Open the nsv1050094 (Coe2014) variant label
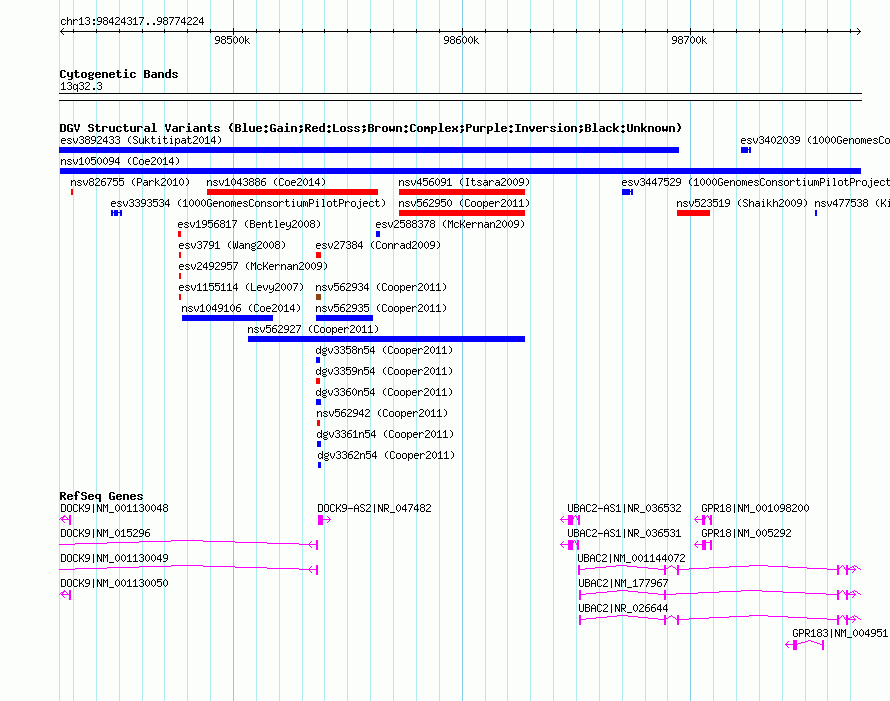The width and height of the screenshot is (890, 701). click(120, 161)
